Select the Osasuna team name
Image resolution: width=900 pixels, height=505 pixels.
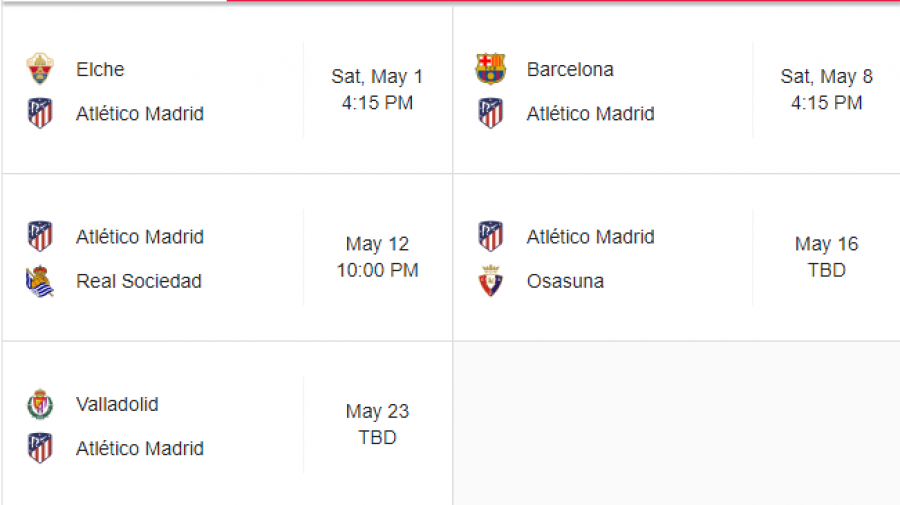(x=565, y=281)
